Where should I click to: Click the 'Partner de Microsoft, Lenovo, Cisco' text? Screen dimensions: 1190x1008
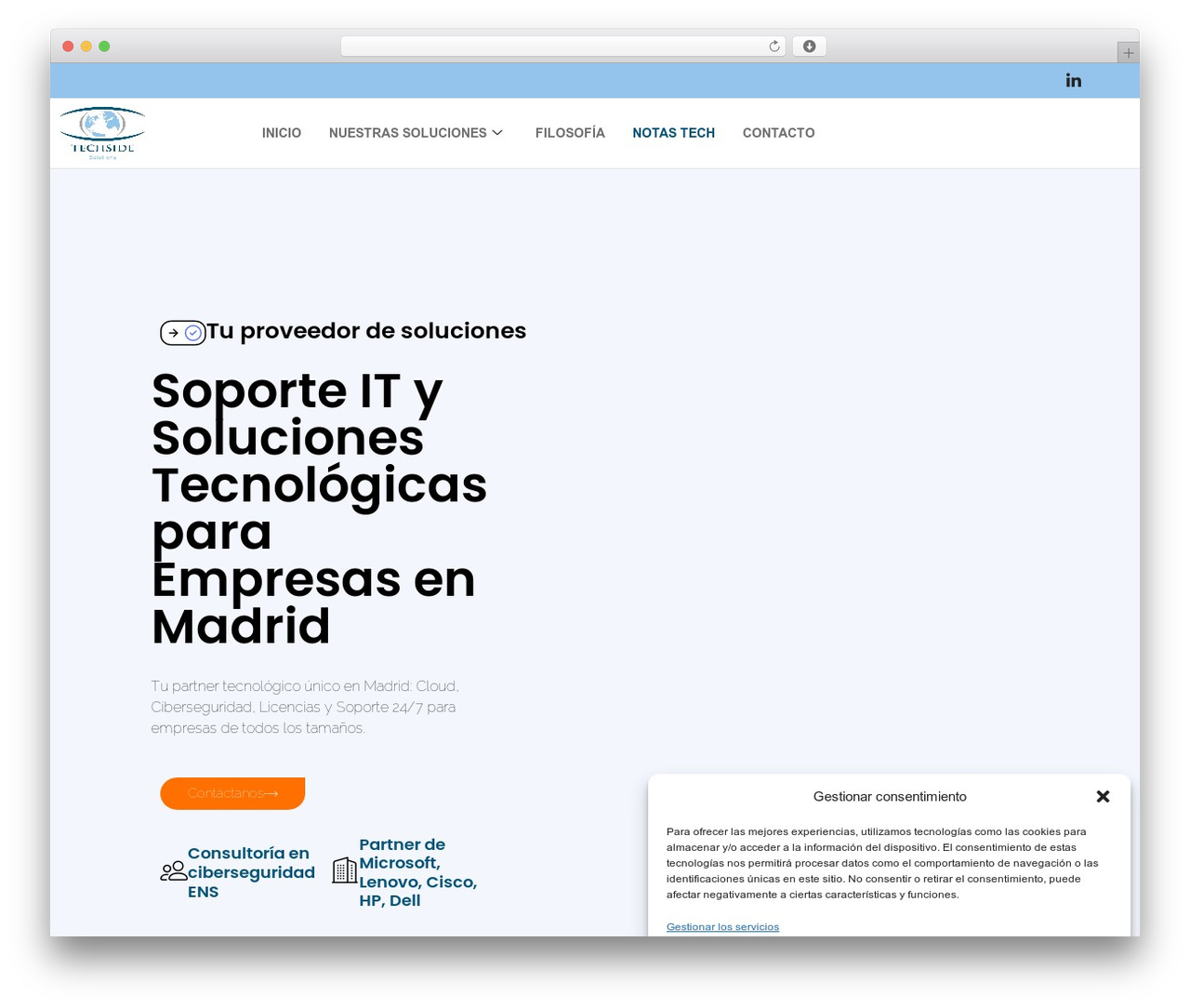click(x=418, y=872)
